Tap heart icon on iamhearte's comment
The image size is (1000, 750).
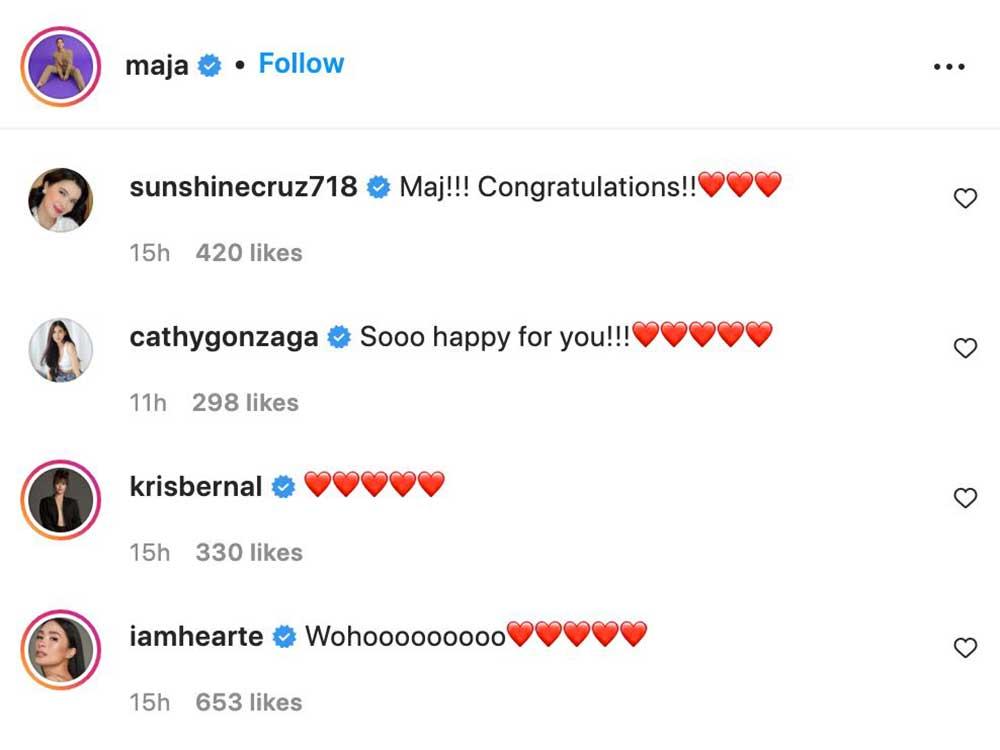(965, 648)
